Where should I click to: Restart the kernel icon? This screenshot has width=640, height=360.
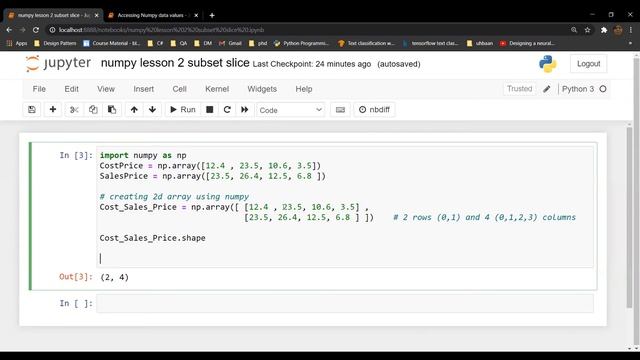pyautogui.click(x=227, y=110)
